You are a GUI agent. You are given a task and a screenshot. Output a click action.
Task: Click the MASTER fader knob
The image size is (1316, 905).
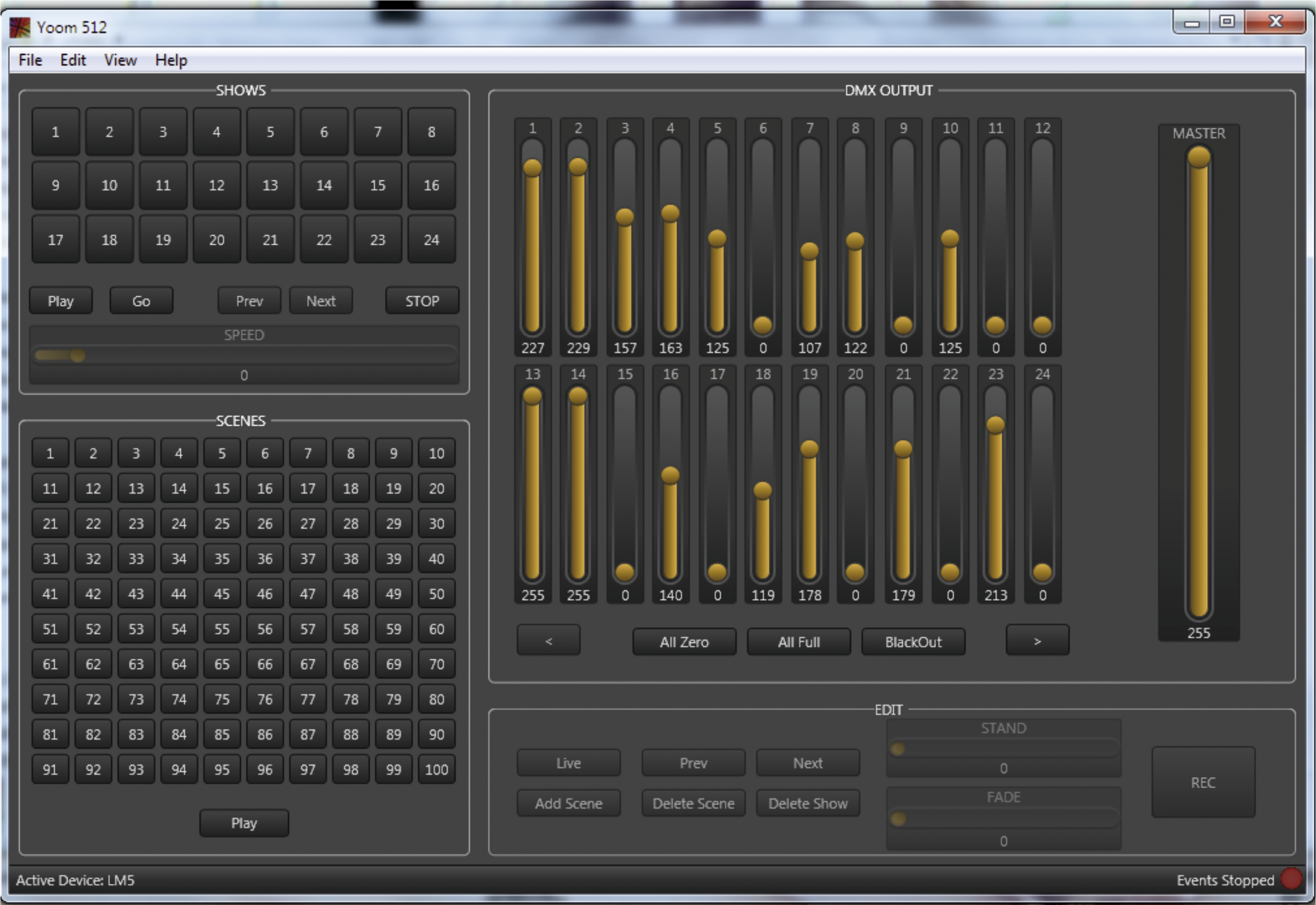[1199, 157]
